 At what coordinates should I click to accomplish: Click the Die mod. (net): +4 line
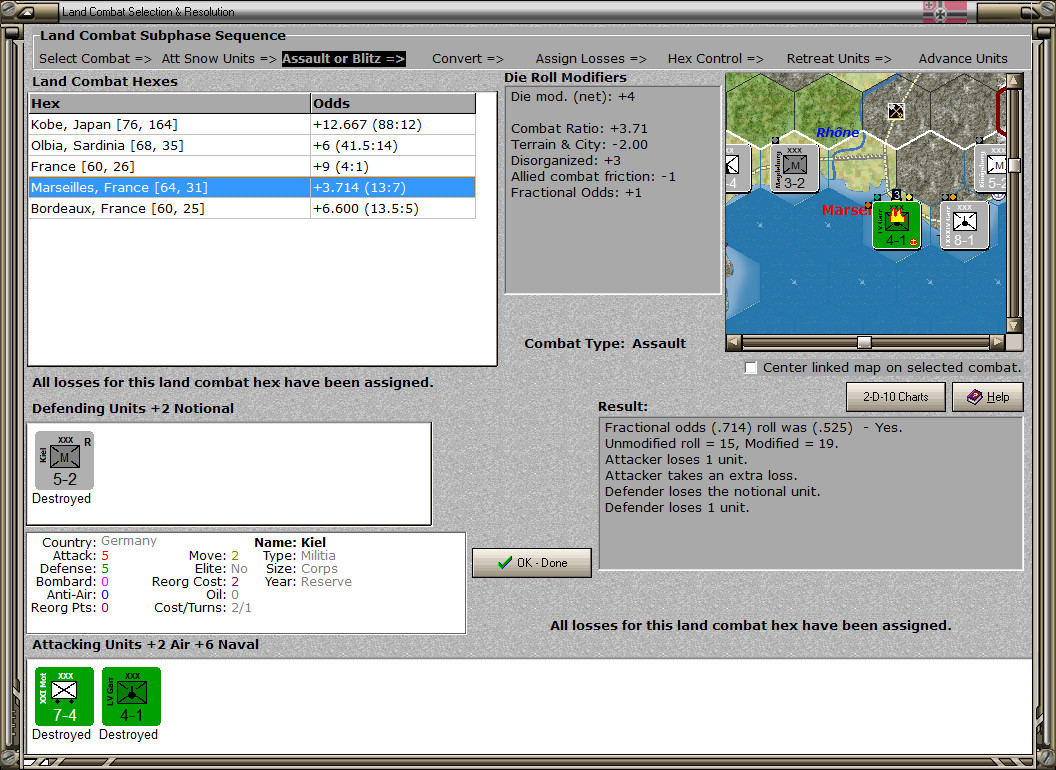point(572,96)
